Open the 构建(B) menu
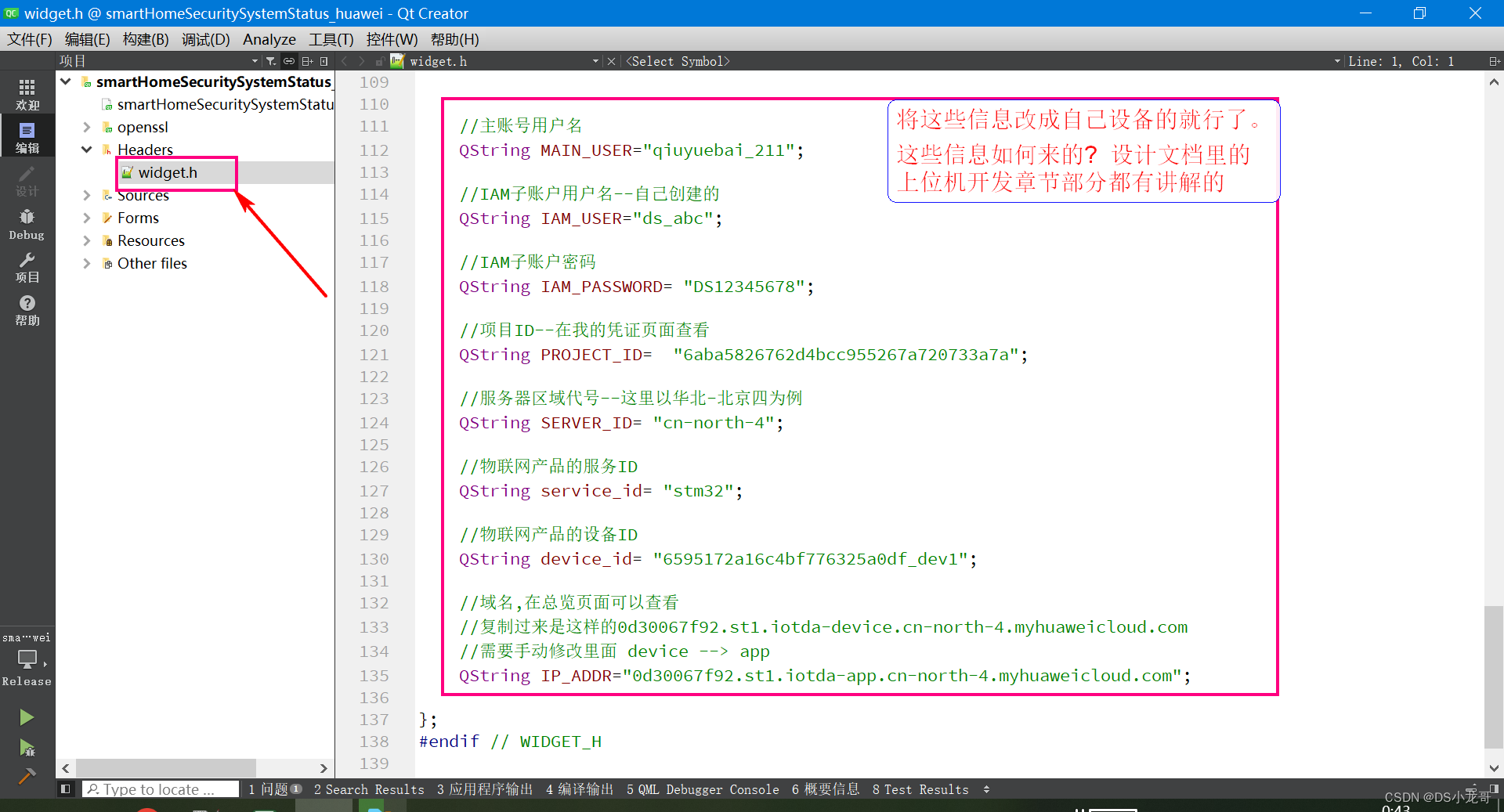This screenshot has width=1504, height=812. [146, 39]
